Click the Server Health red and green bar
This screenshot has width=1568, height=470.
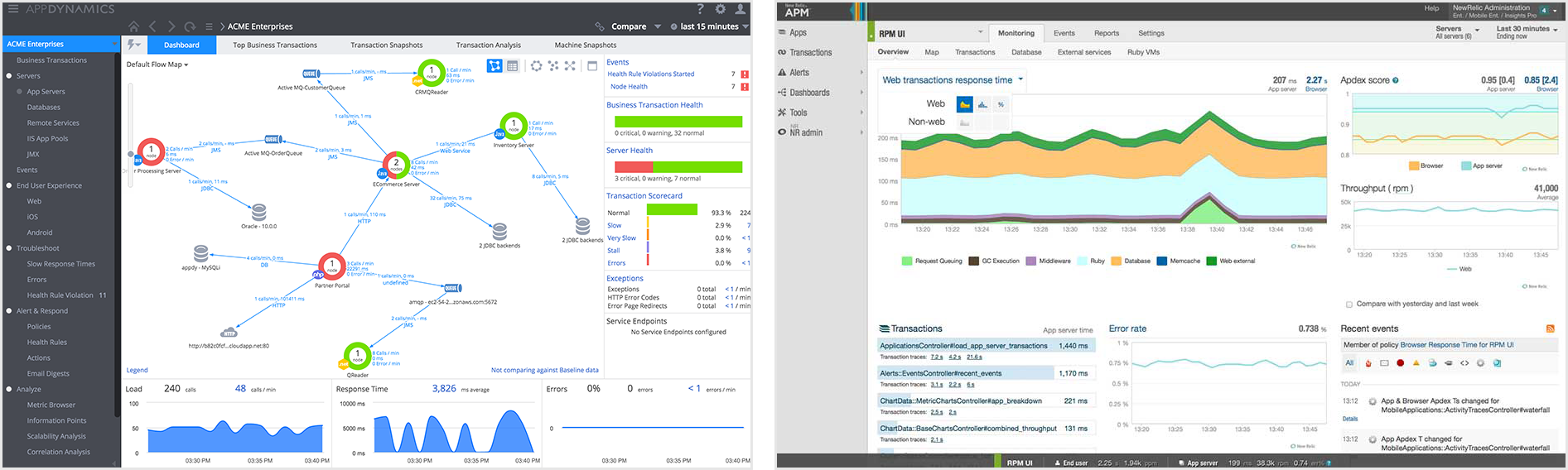point(678,167)
